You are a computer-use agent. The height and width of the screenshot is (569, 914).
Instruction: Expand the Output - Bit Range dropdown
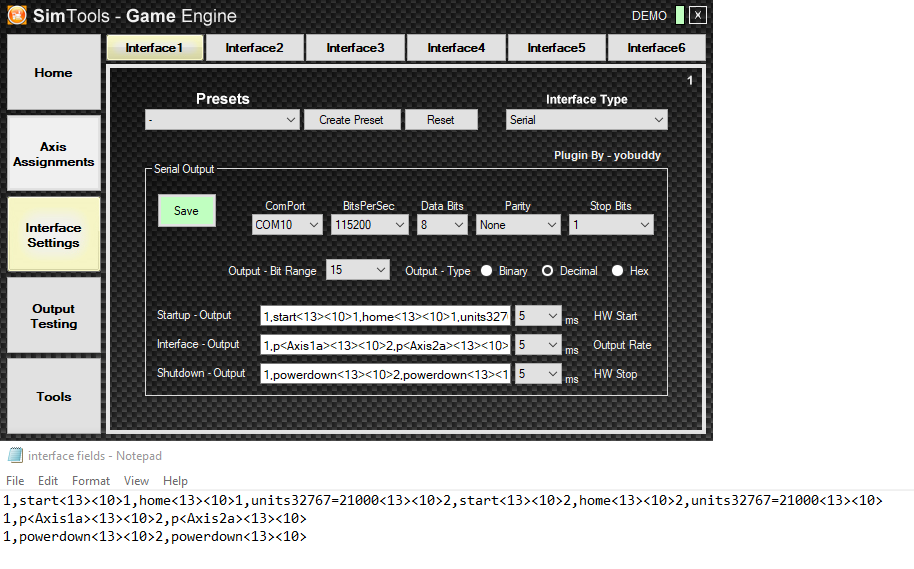point(358,270)
